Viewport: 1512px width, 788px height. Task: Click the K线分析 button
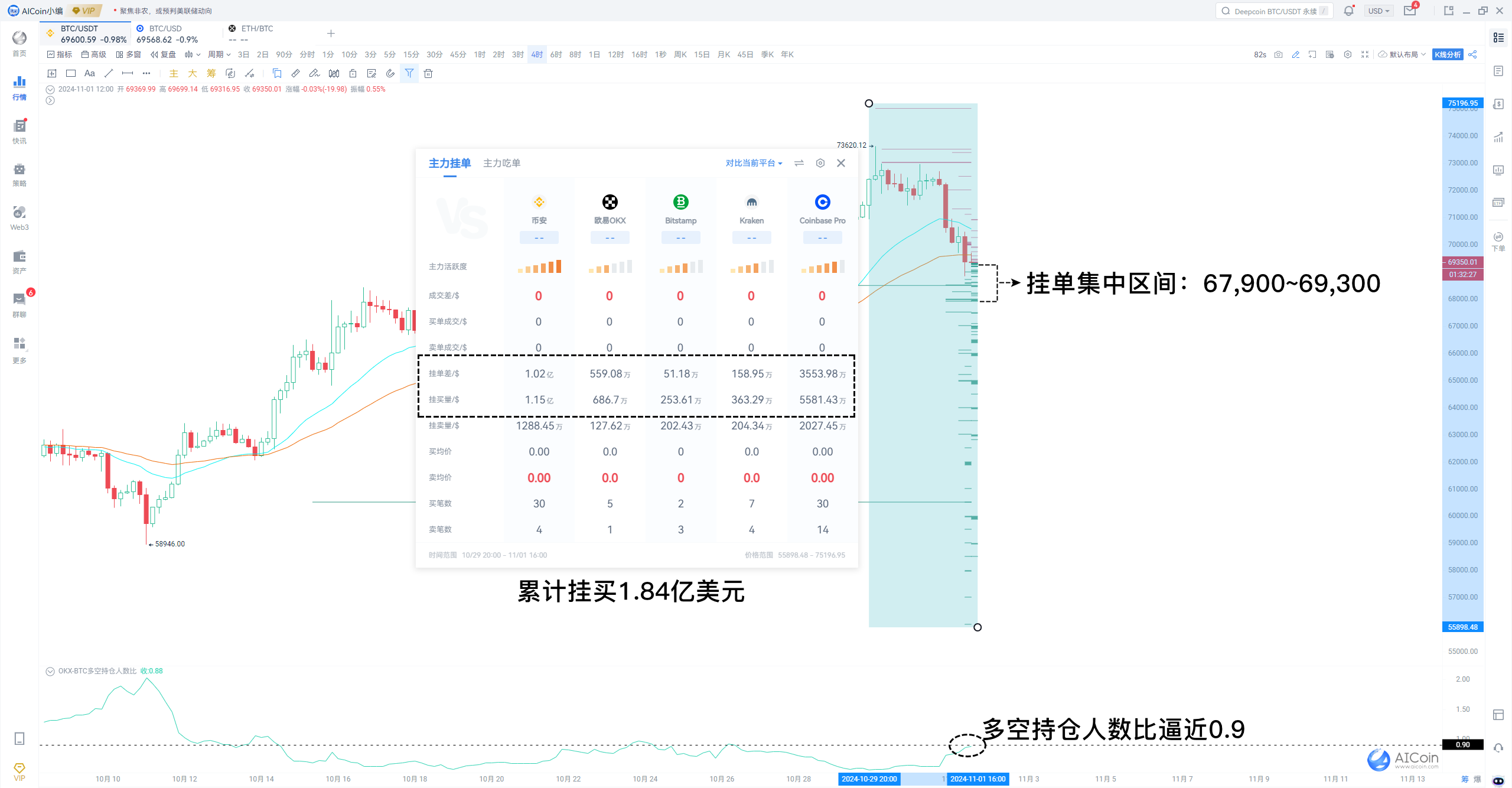pos(1448,54)
